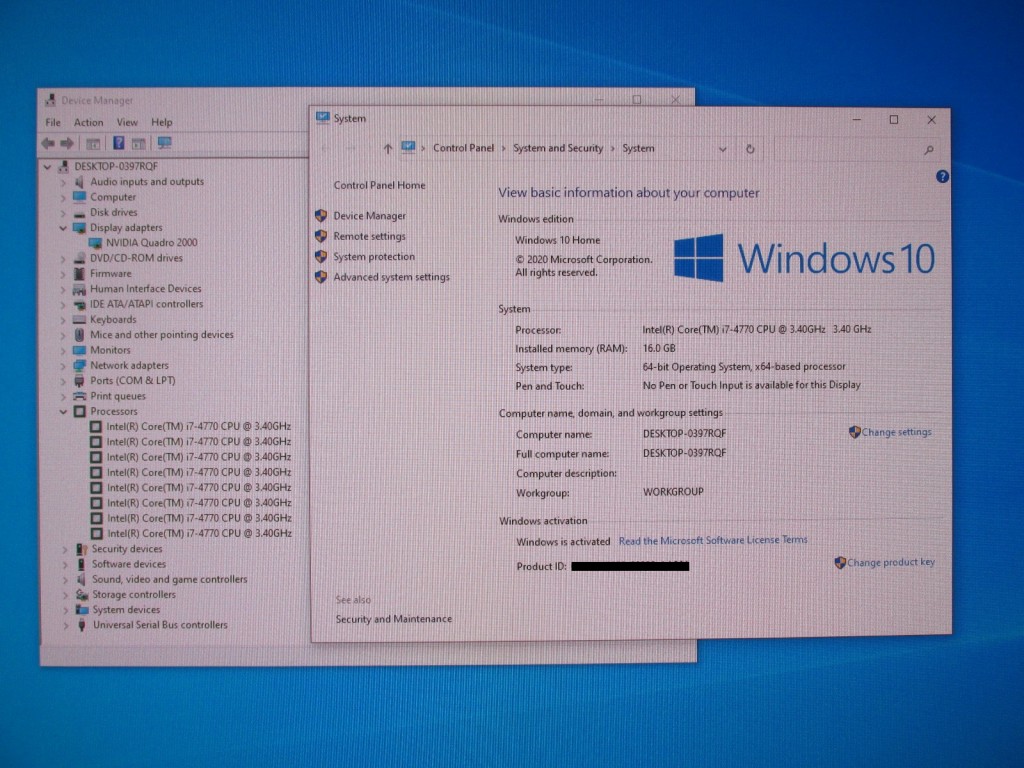Open Security and Maintenance link
The height and width of the screenshot is (768, 1024).
[393, 619]
